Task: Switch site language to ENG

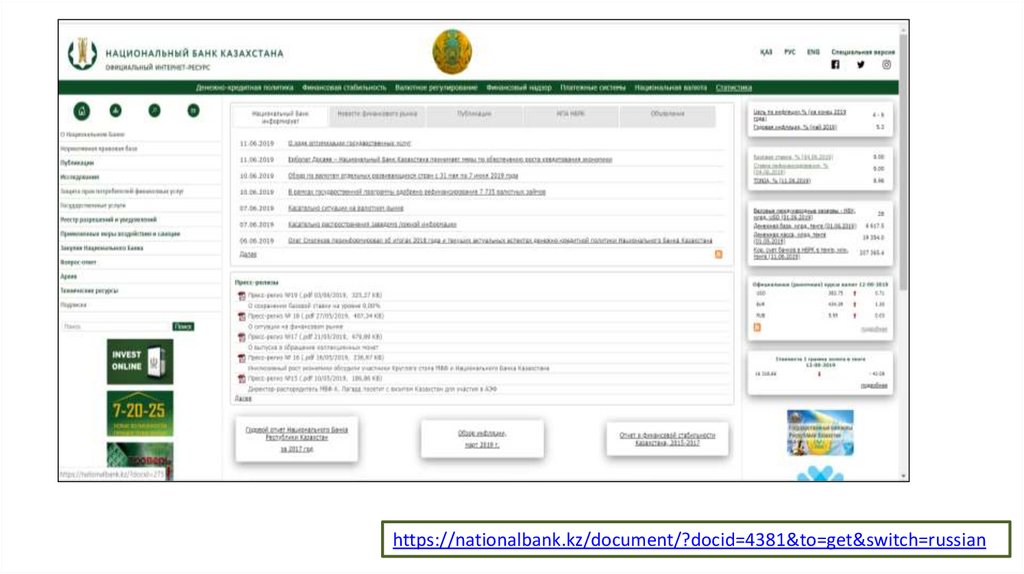Action: tap(813, 52)
